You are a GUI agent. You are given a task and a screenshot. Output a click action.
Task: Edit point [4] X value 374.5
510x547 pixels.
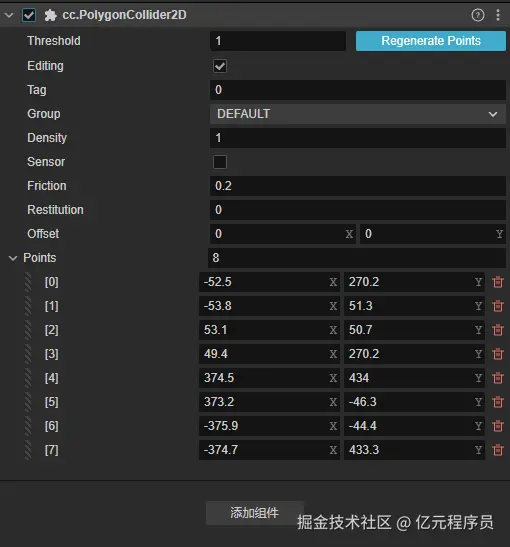tap(269, 378)
